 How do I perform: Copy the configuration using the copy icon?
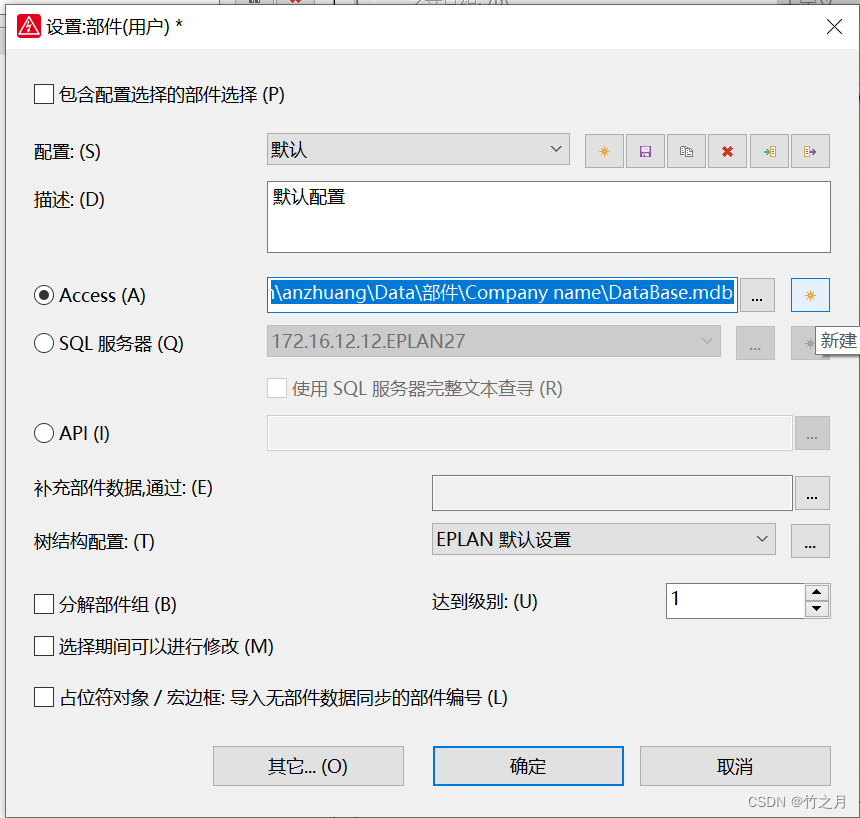[686, 151]
